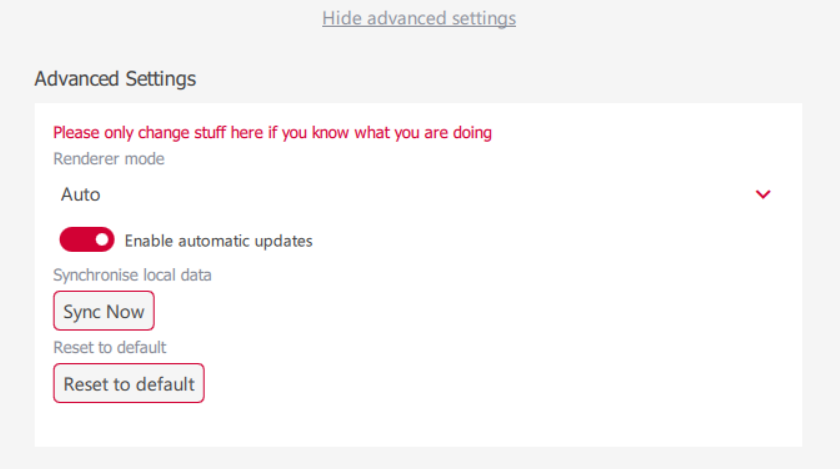Screen dimensions: 840x469
Task: Start sync with the Sync Now button
Action: point(104,311)
